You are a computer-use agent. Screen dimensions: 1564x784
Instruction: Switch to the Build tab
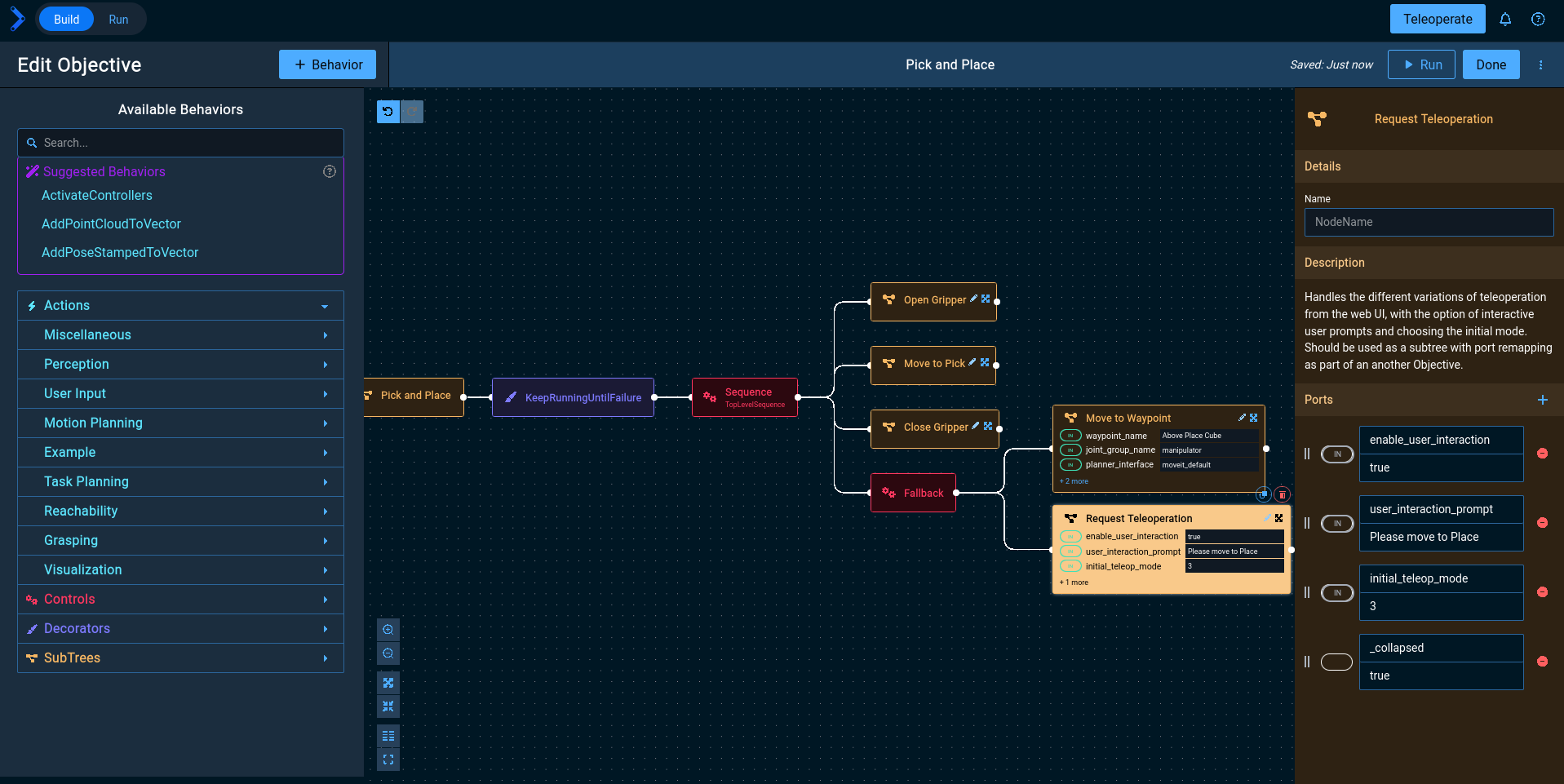click(67, 20)
